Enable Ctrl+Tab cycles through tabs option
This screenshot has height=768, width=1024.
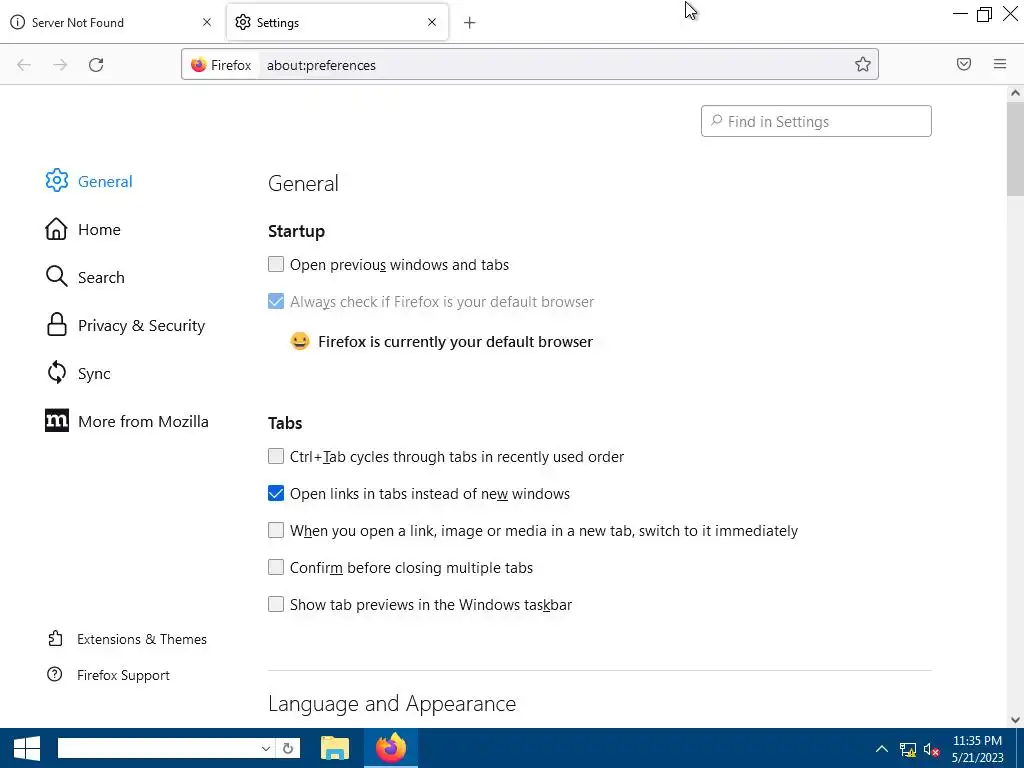coord(276,456)
